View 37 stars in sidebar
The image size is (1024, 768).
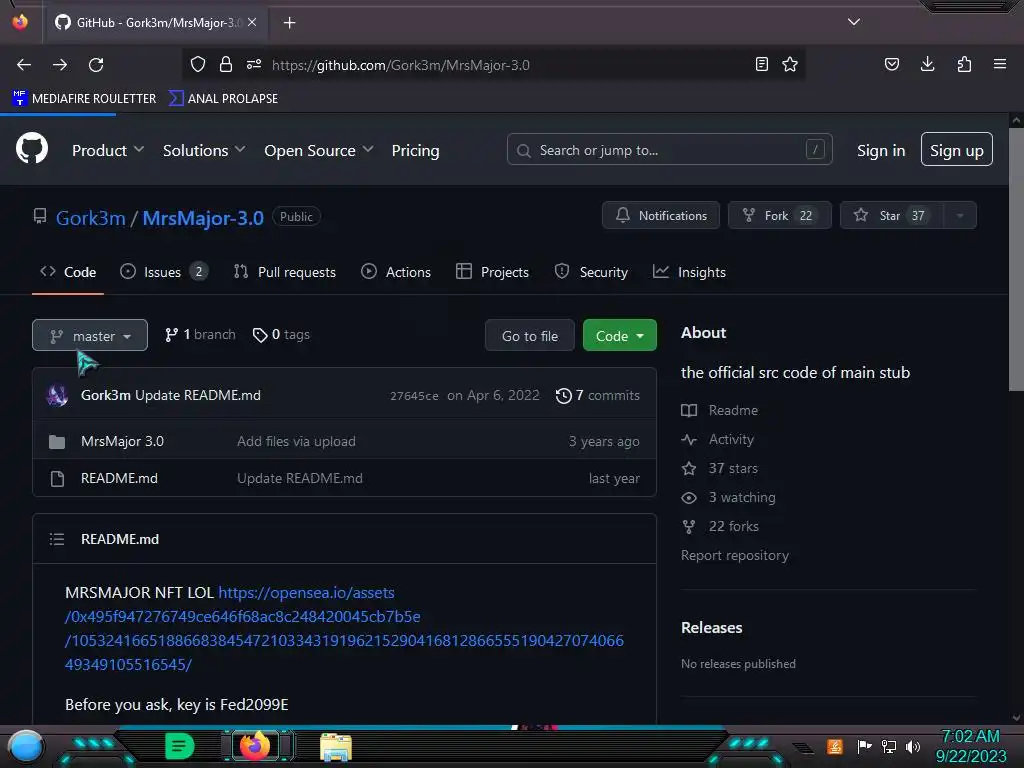click(x=720, y=468)
